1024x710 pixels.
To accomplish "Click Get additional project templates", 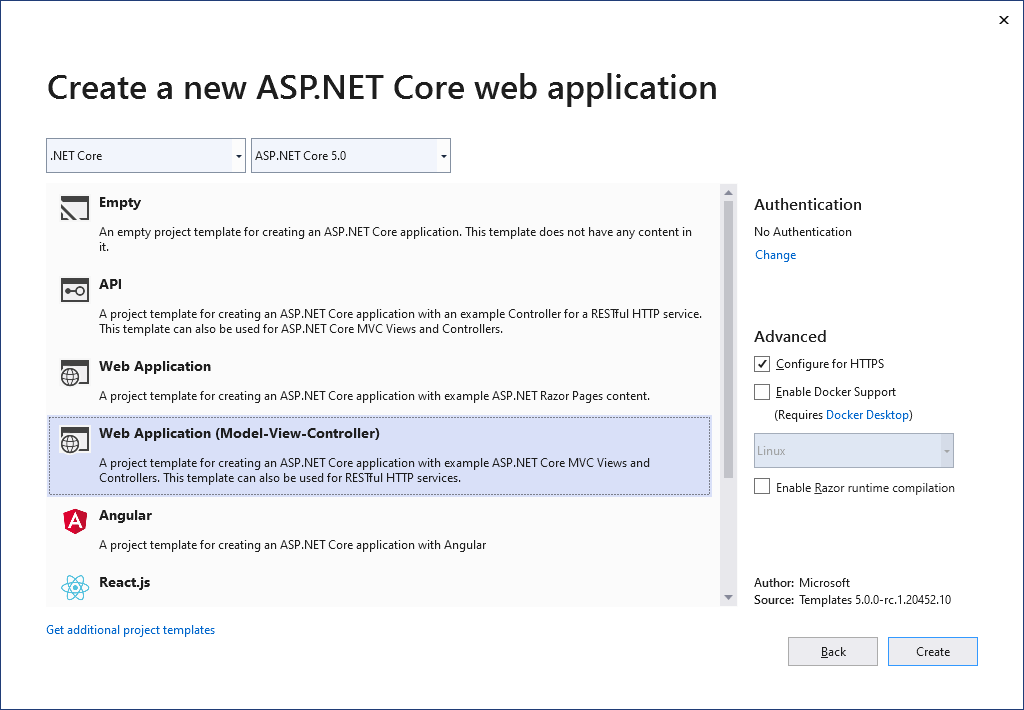I will click(x=130, y=629).
